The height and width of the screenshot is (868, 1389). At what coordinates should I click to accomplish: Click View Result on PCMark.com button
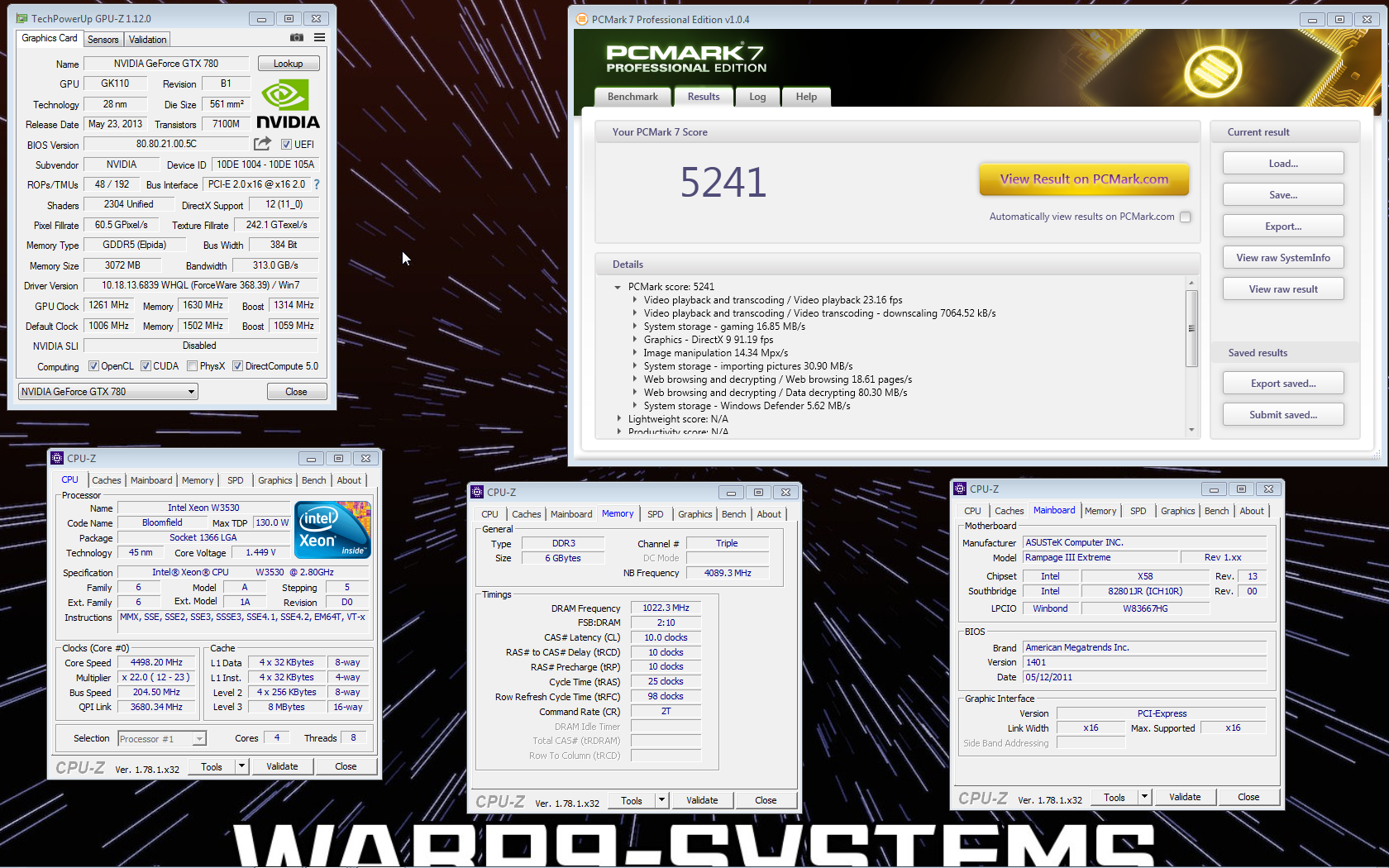point(1084,179)
